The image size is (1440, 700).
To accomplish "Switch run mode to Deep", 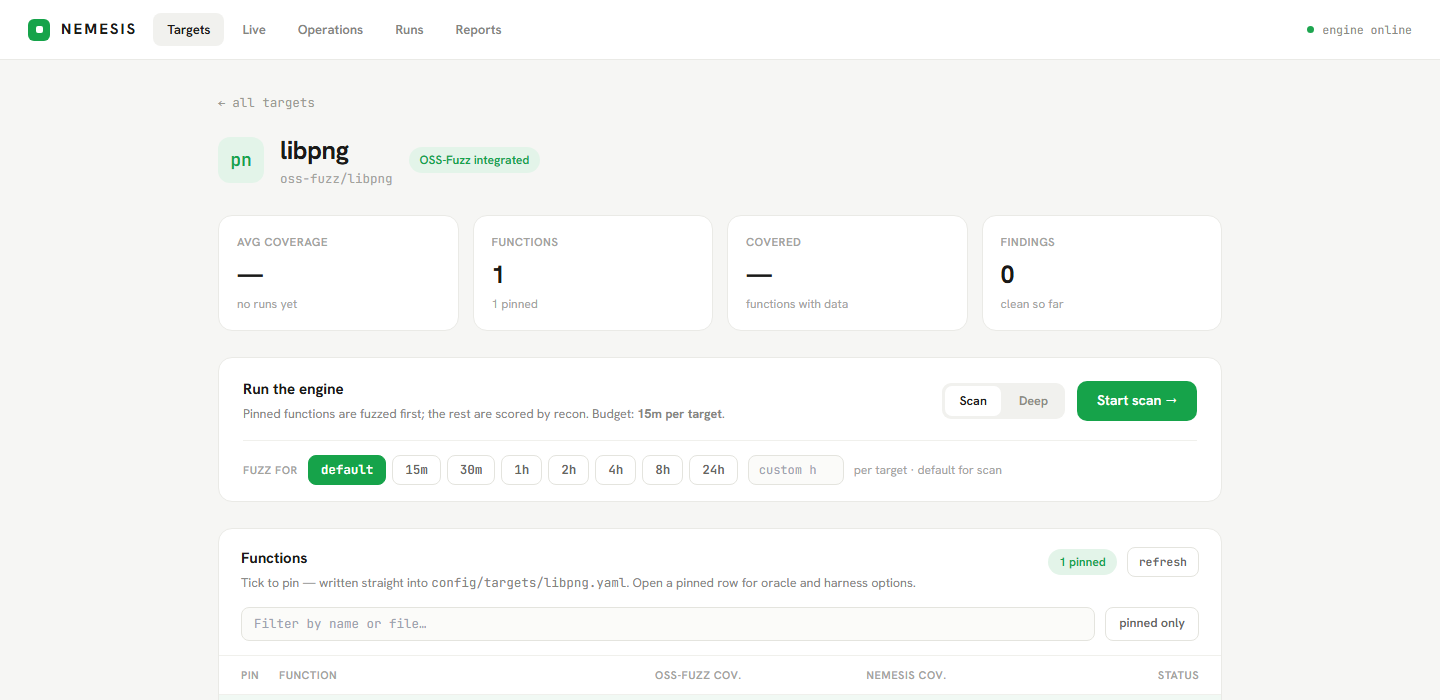I will point(1033,401).
